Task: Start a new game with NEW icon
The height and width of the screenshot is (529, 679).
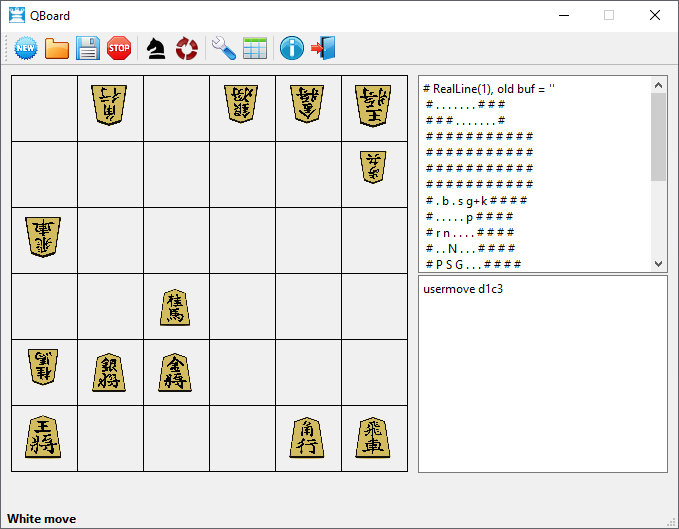Action: [26, 48]
